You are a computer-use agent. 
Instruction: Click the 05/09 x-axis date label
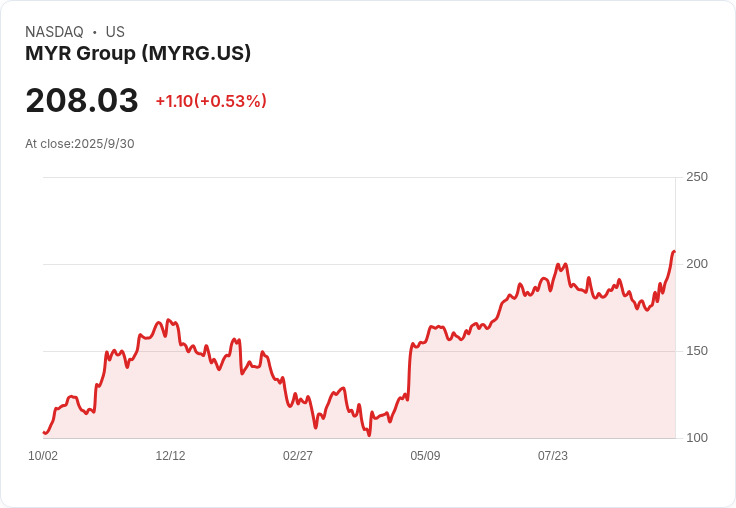[425, 456]
